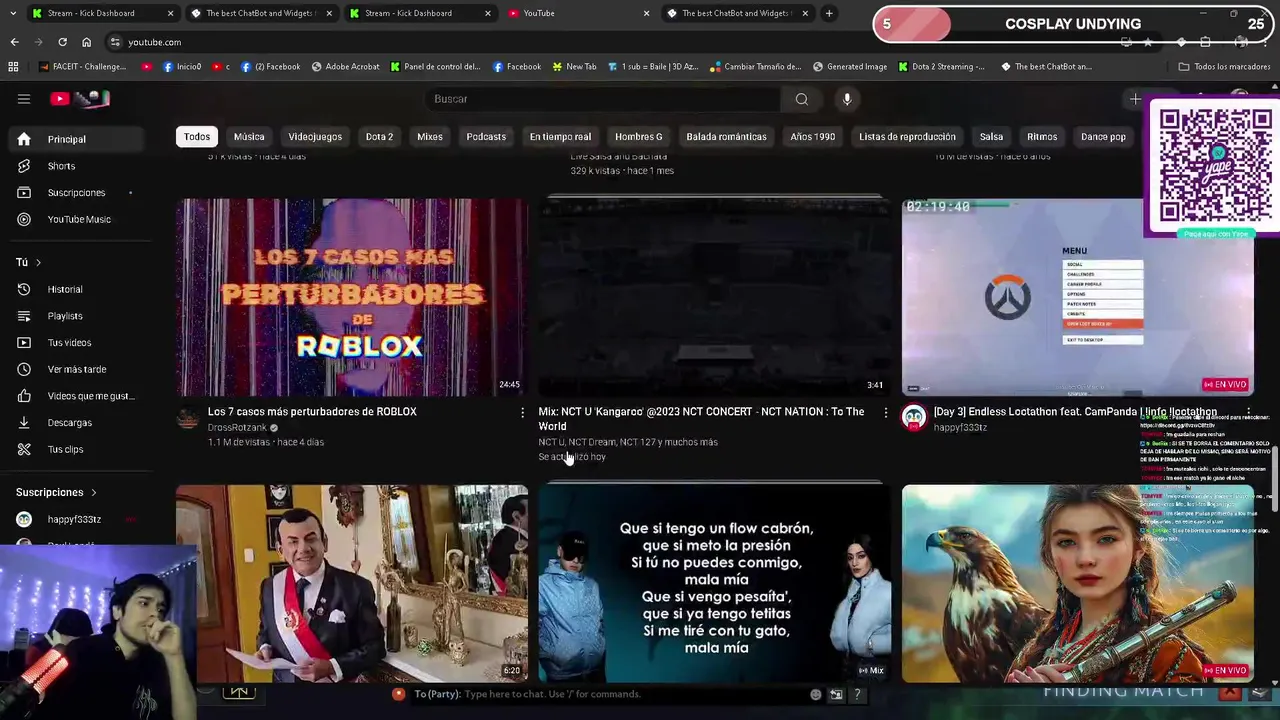Open the YouTube hamburger guide menu
The width and height of the screenshot is (1280, 720).
(x=24, y=99)
